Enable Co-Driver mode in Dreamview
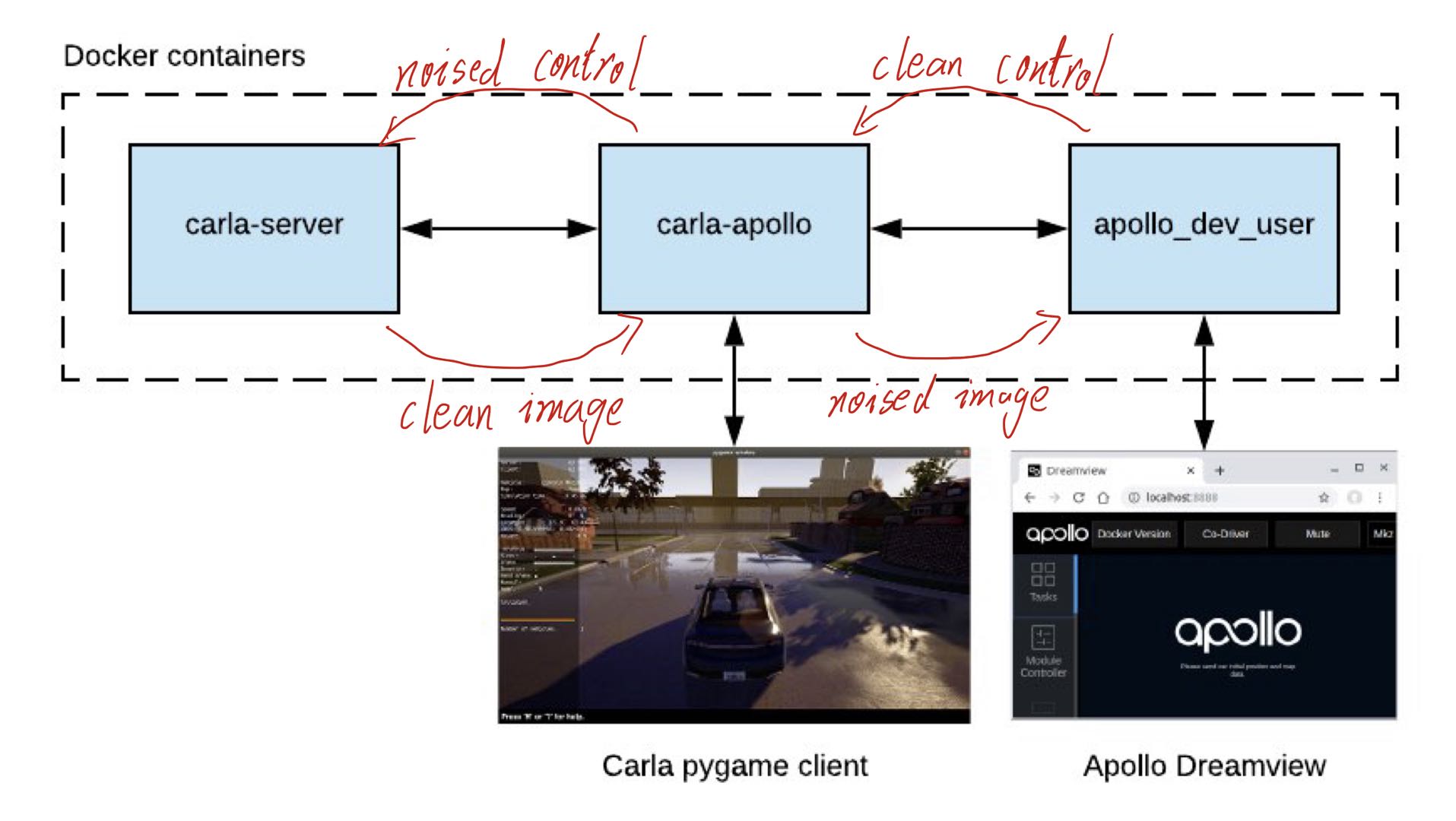Image resolution: width=1456 pixels, height=821 pixels. click(x=1226, y=534)
